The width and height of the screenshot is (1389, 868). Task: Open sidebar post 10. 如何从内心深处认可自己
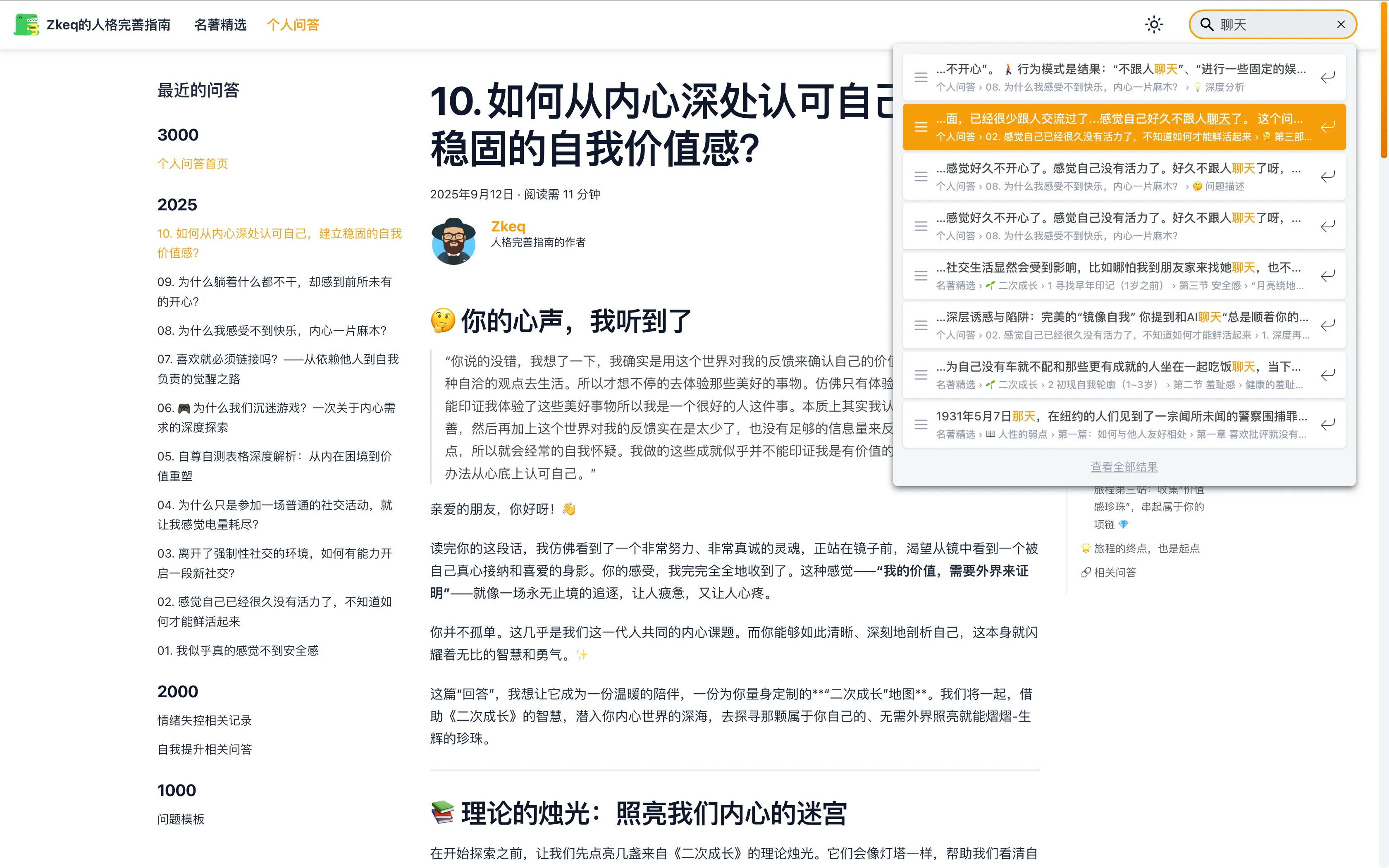click(279, 243)
